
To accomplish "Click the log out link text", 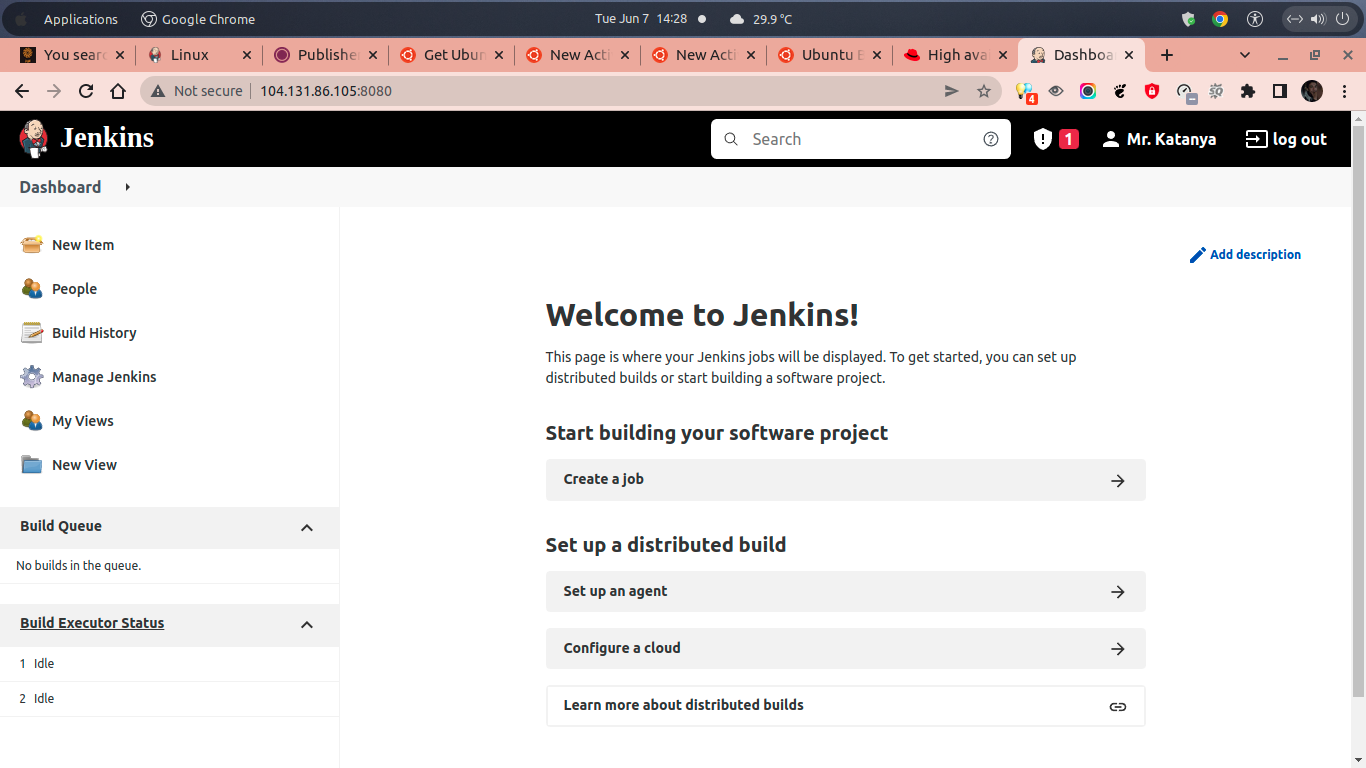I will point(1299,139).
